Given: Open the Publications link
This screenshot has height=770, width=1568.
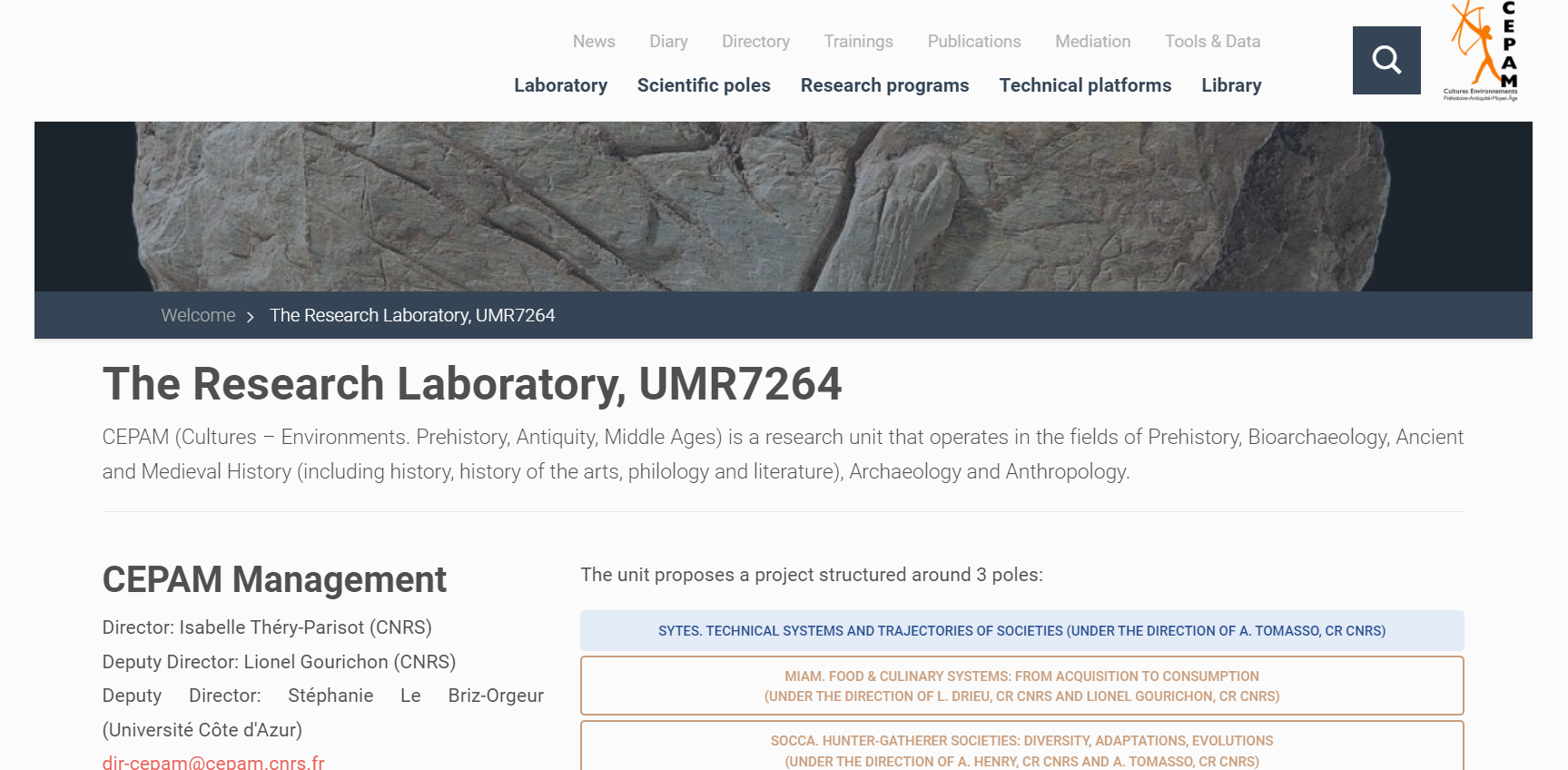Looking at the screenshot, I should (973, 42).
